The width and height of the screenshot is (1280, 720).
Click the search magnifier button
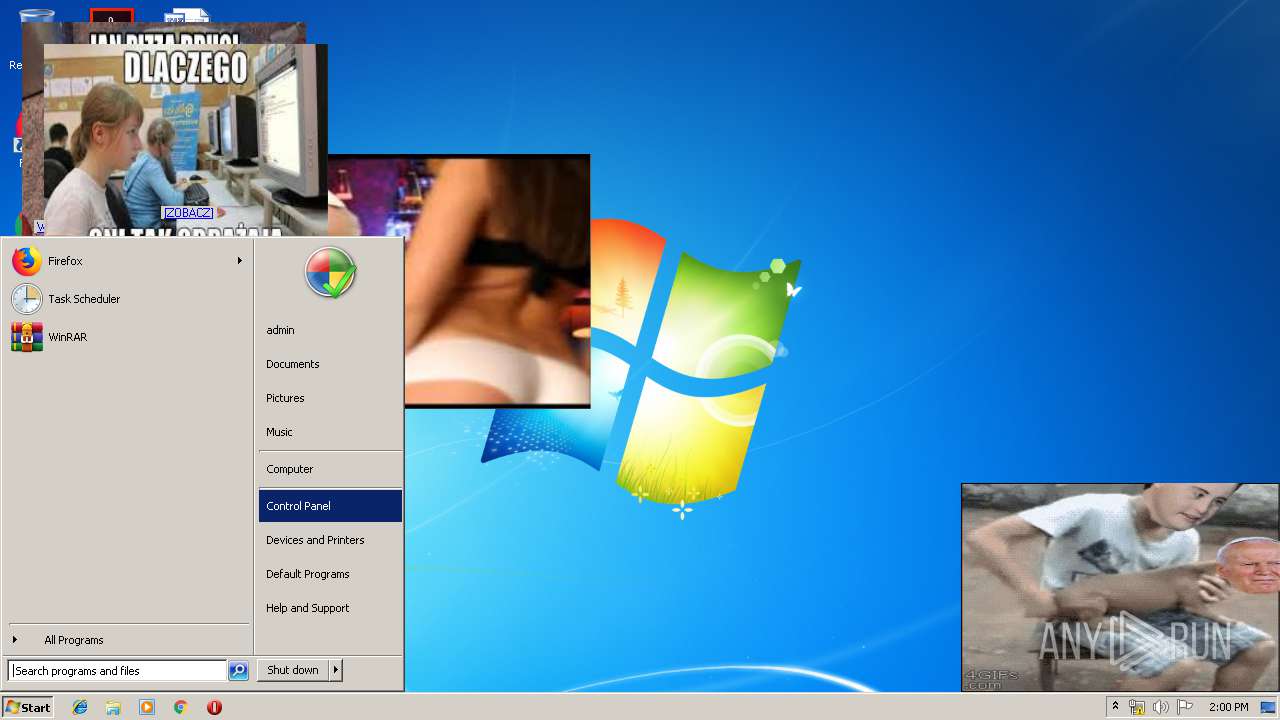238,671
